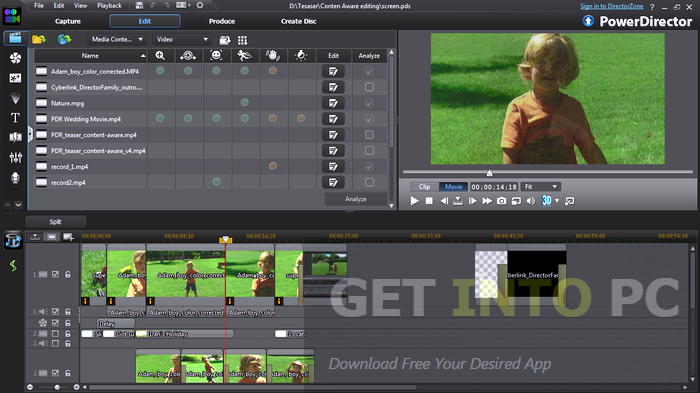This screenshot has width=700, height=393.
Task: Select Clip preview mode button
Action: [425, 187]
